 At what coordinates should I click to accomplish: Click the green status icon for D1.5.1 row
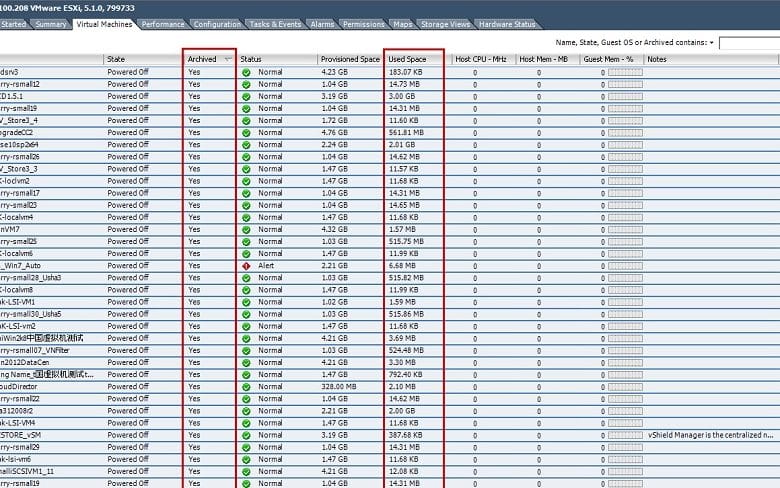246,97
